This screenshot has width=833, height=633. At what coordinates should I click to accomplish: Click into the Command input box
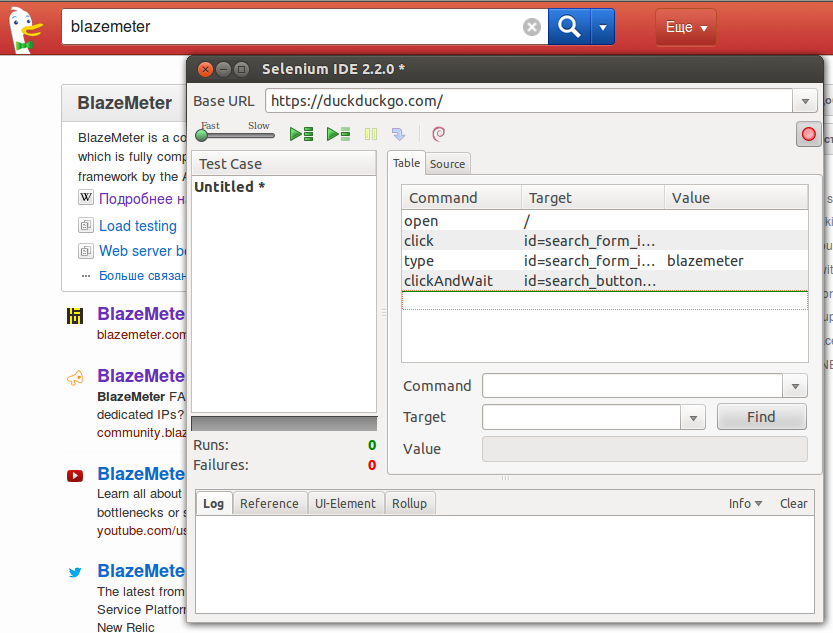coord(632,386)
